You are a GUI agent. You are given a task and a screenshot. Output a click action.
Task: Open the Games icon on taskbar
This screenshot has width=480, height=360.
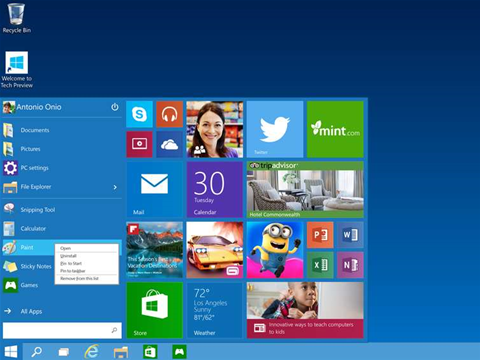(x=179, y=352)
